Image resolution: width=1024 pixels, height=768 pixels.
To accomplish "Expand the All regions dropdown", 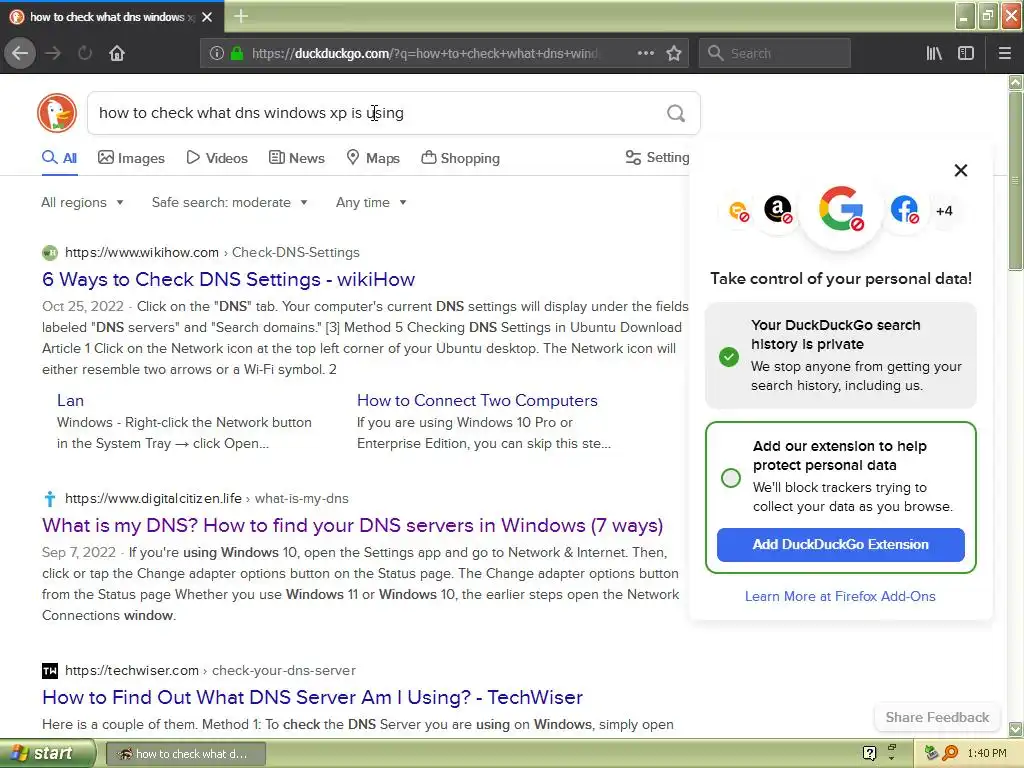I will click(x=82, y=202).
